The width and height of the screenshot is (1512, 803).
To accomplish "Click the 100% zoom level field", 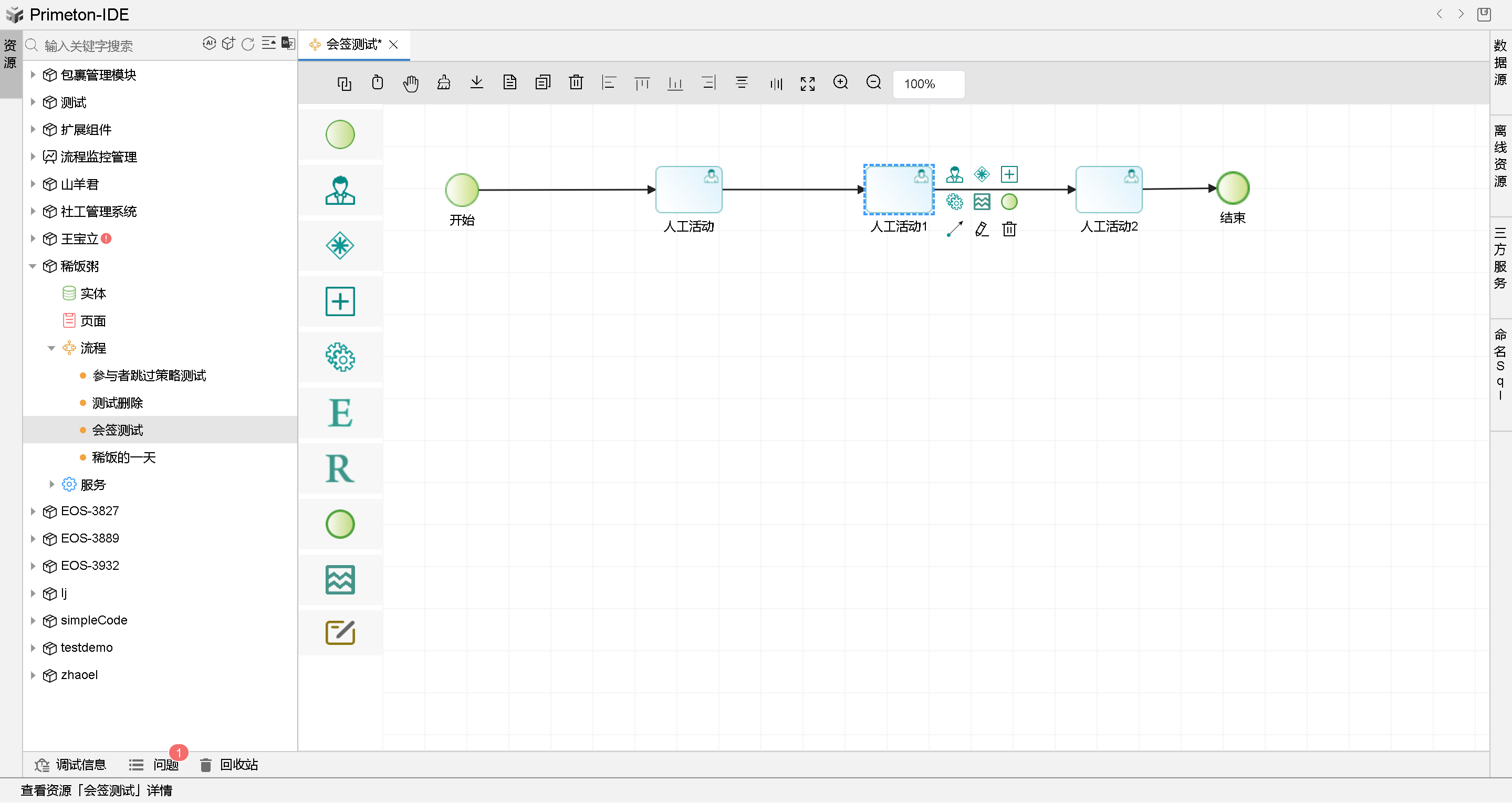I will point(927,84).
